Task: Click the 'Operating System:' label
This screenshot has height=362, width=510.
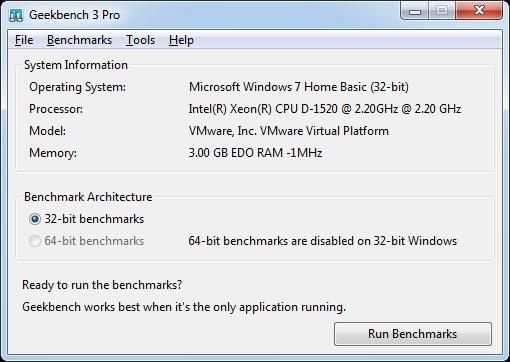Action: click(x=78, y=87)
